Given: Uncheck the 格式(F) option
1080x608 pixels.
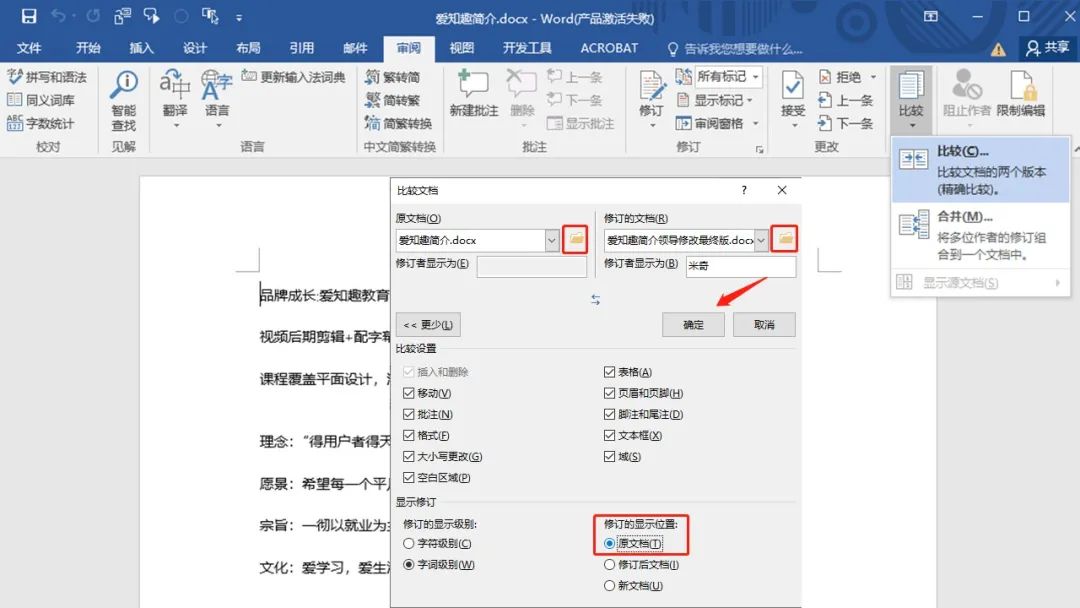Looking at the screenshot, I should pyautogui.click(x=408, y=436).
